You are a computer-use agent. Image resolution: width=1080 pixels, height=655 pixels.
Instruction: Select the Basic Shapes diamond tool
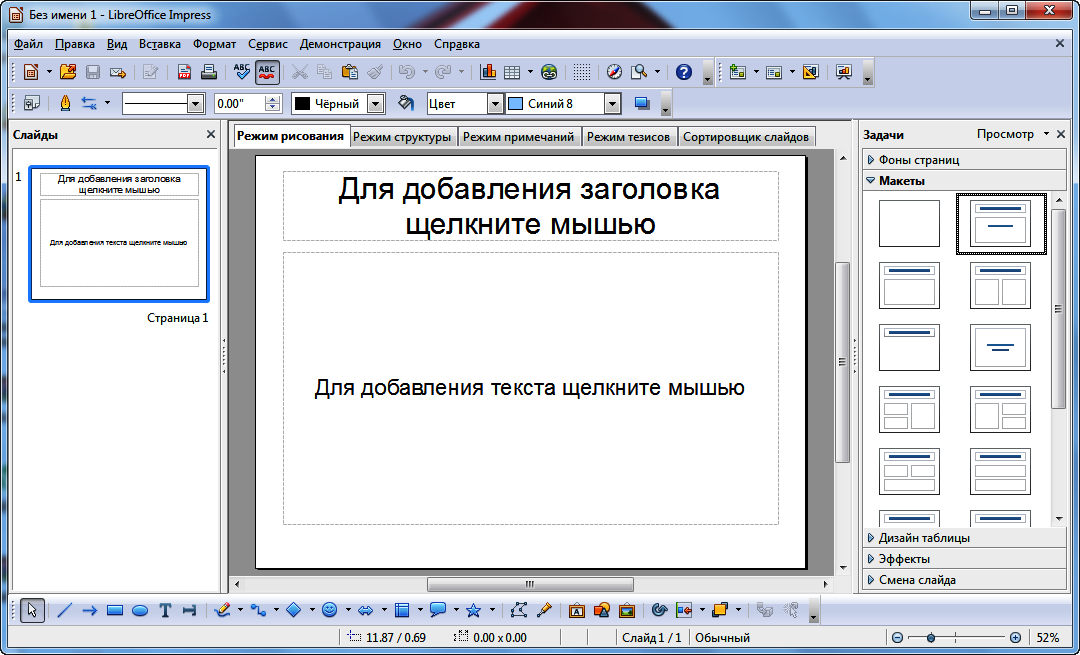[x=293, y=610]
